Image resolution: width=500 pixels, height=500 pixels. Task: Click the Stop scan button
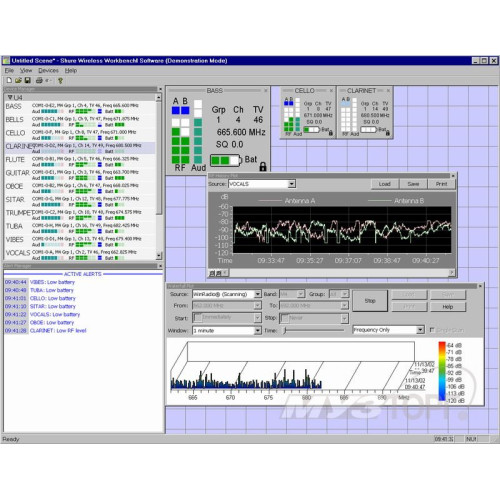[x=370, y=301]
